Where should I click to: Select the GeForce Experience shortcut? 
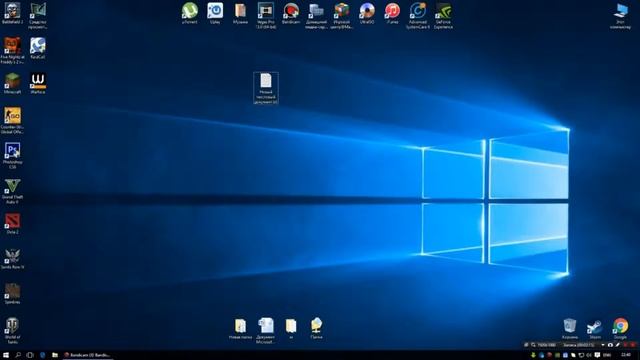pos(443,16)
